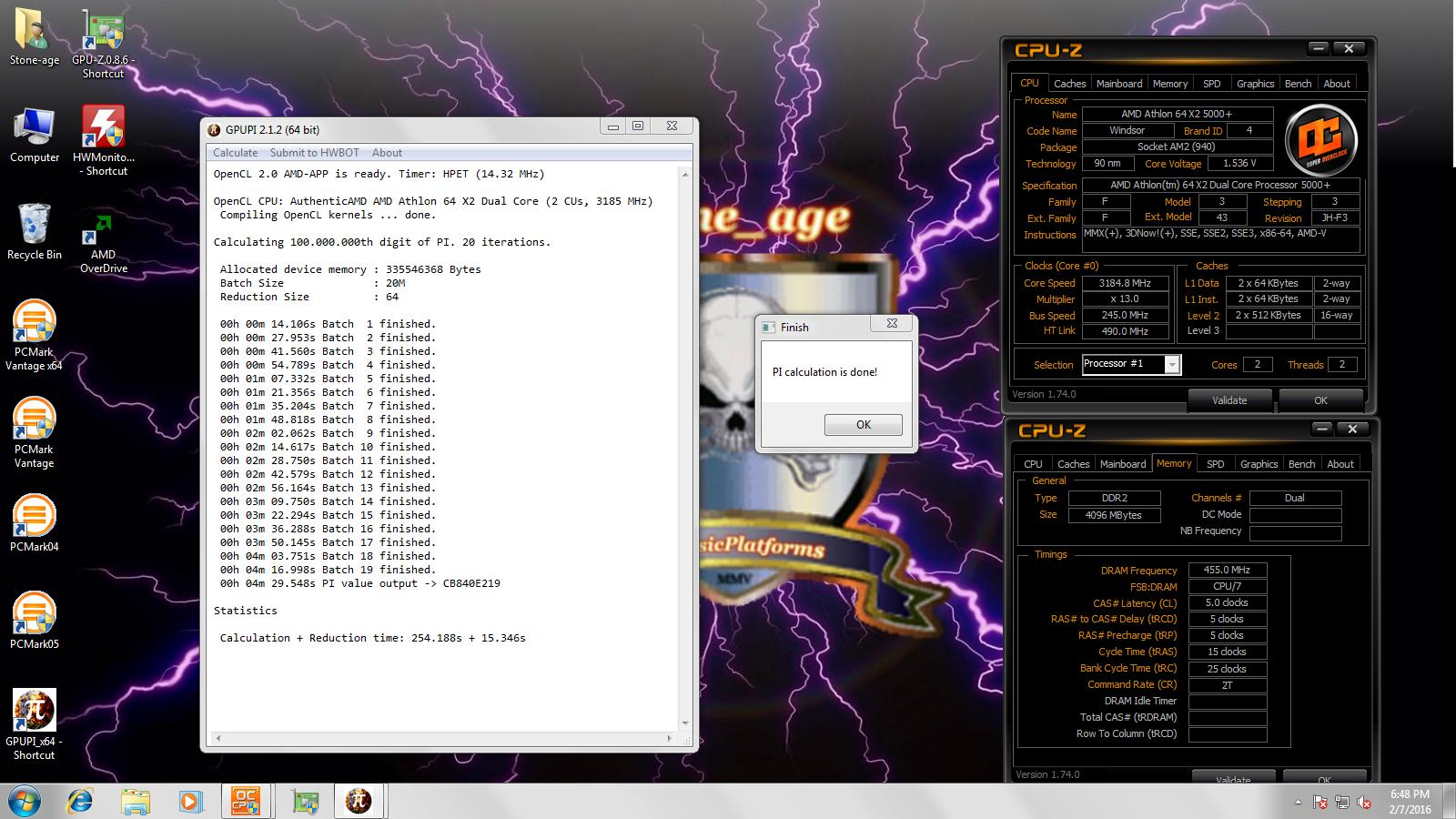Image resolution: width=1456 pixels, height=819 pixels.
Task: Open PCMark Vantage x64 icon
Action: click(35, 336)
